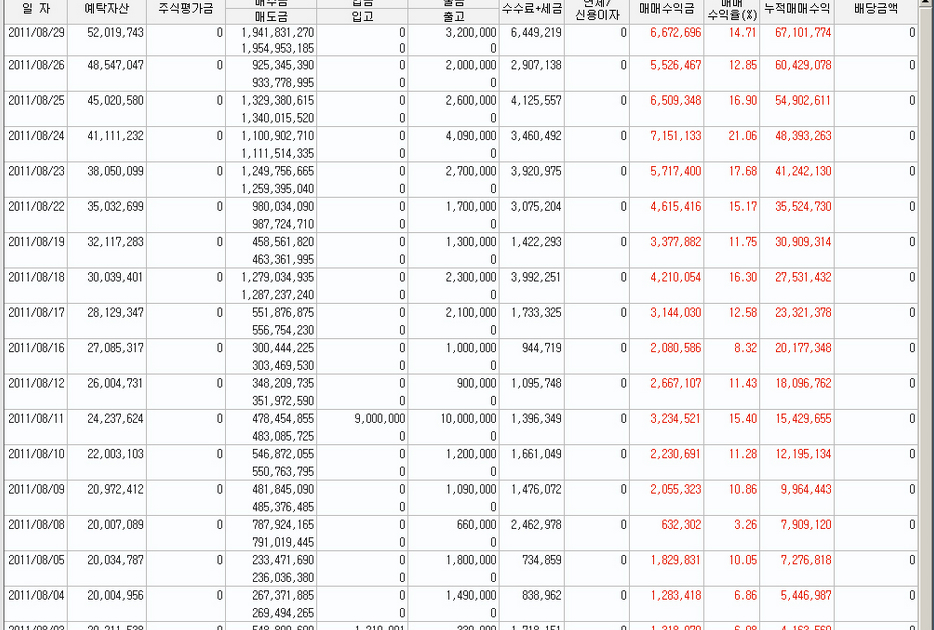The height and width of the screenshot is (630, 934).
Task: Click the 배당금액 column header
Action: click(x=875, y=9)
